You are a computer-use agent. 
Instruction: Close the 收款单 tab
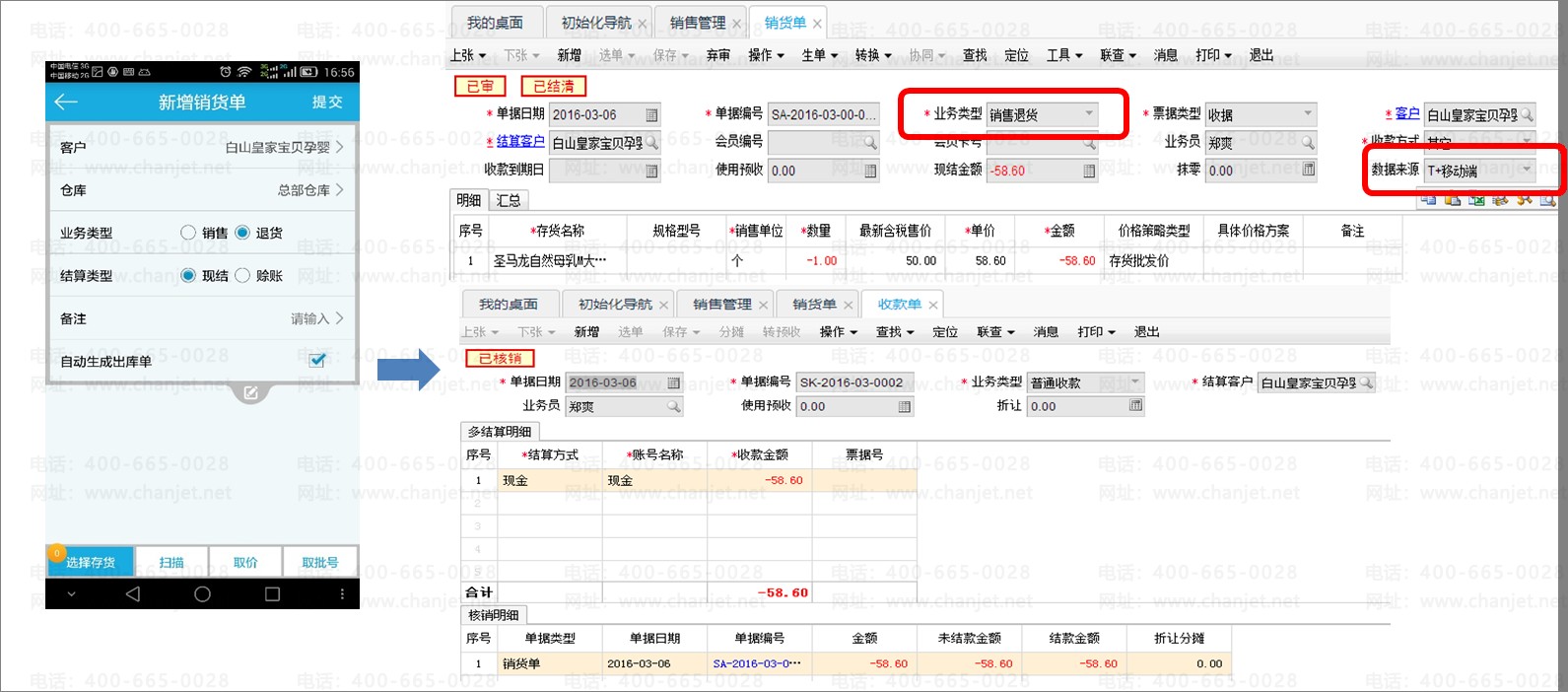coord(932,305)
